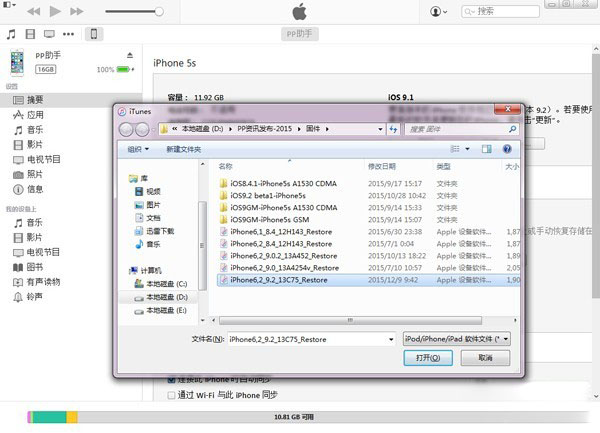Open the file type filter dropdown

457,339
